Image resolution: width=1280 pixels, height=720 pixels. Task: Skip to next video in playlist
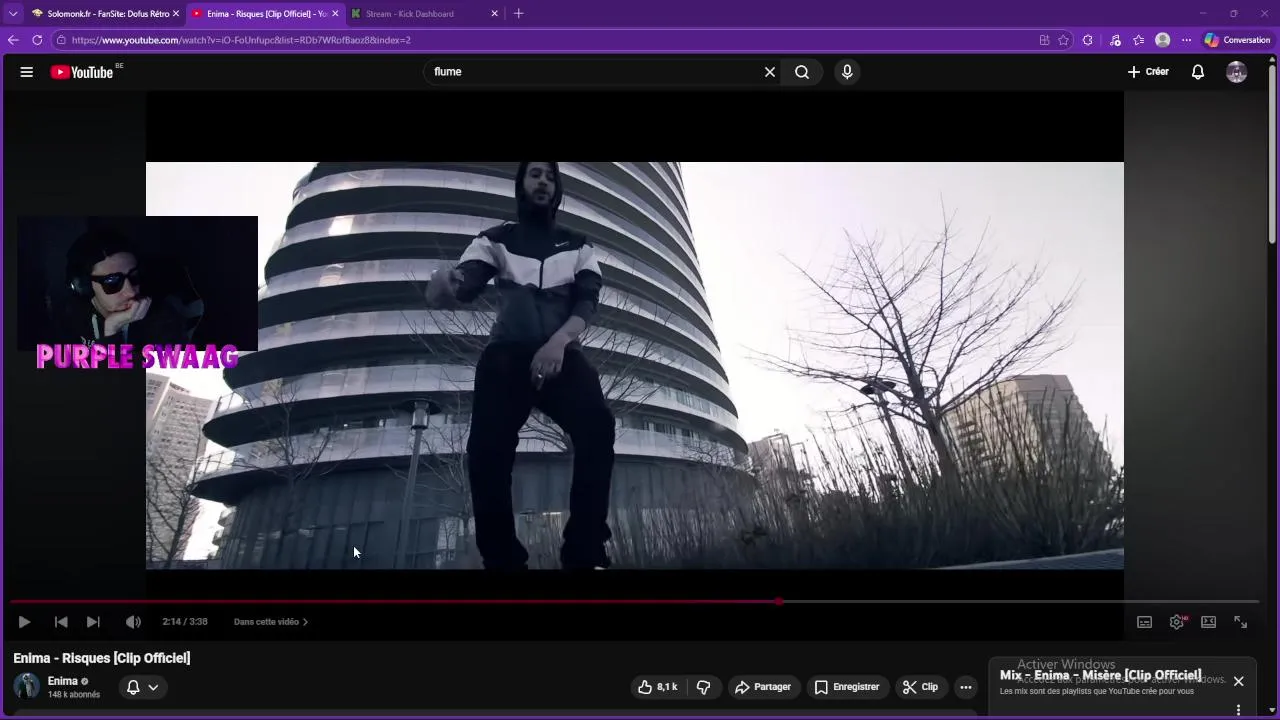click(93, 622)
